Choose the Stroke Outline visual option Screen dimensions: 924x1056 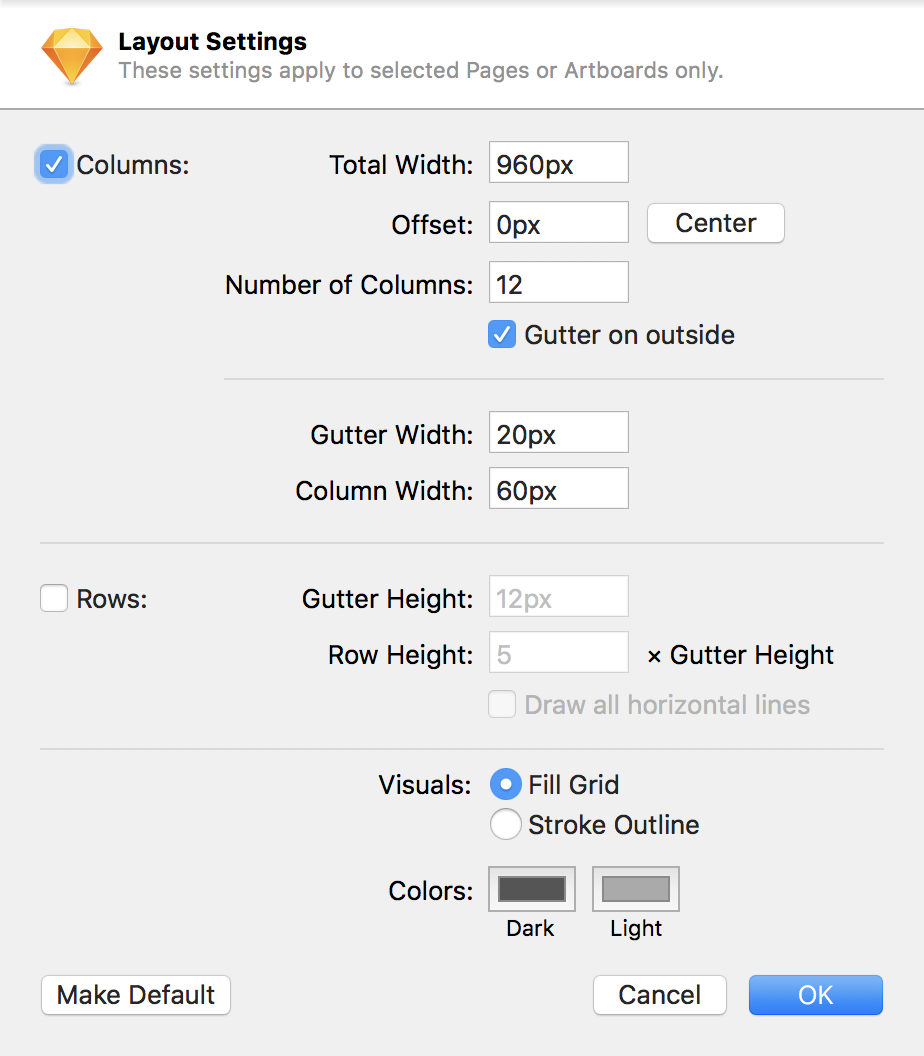[506, 824]
